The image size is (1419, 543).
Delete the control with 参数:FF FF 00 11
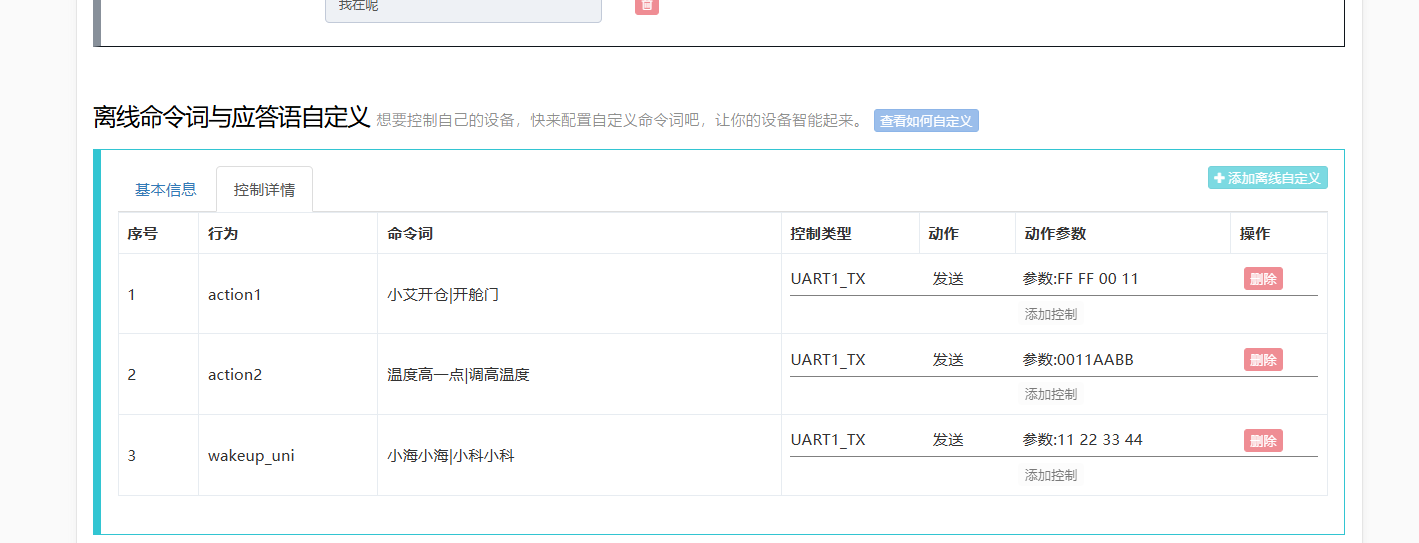click(x=1263, y=279)
